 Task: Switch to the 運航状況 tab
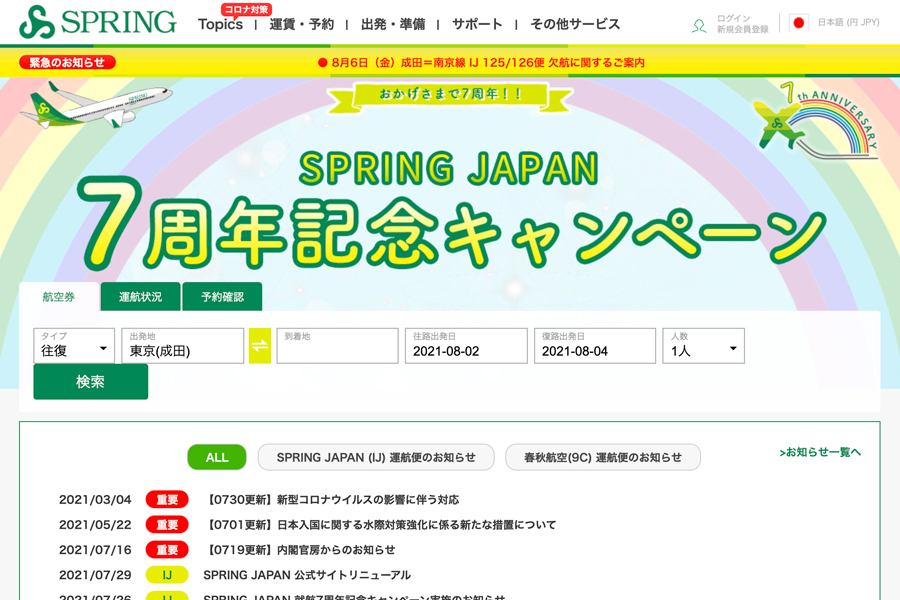coord(141,297)
